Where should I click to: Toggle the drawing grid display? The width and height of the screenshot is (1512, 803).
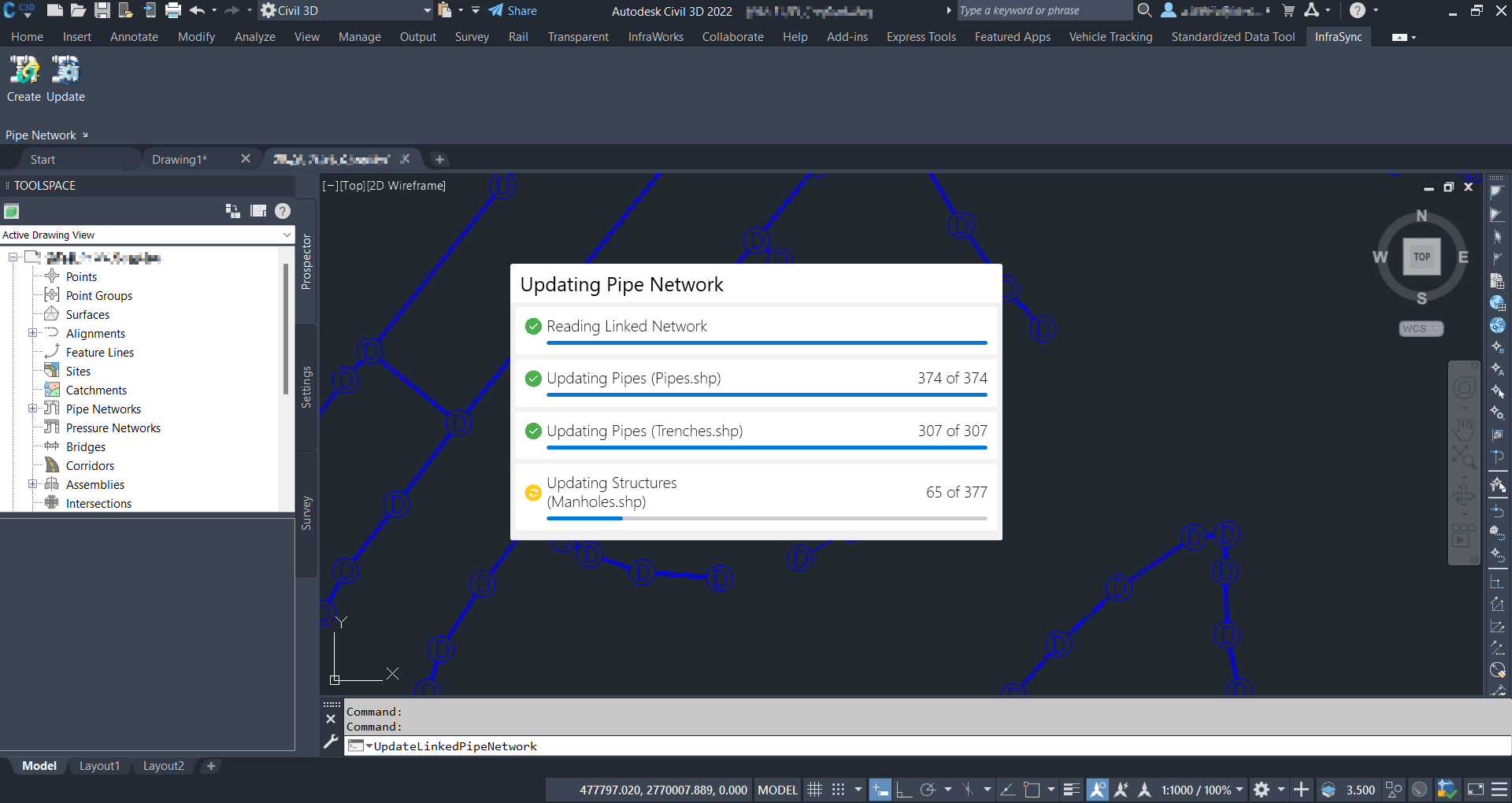815,790
